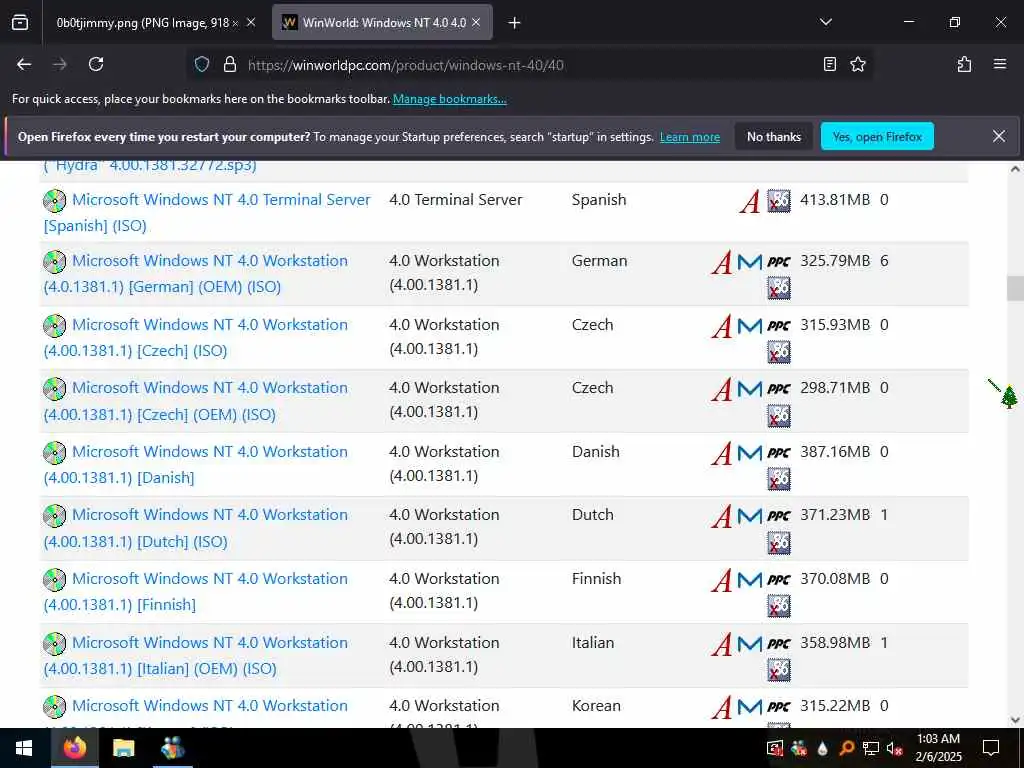This screenshot has width=1024, height=768.
Task: Click the Alpha architecture icon in Spanish row
Action: coord(750,201)
